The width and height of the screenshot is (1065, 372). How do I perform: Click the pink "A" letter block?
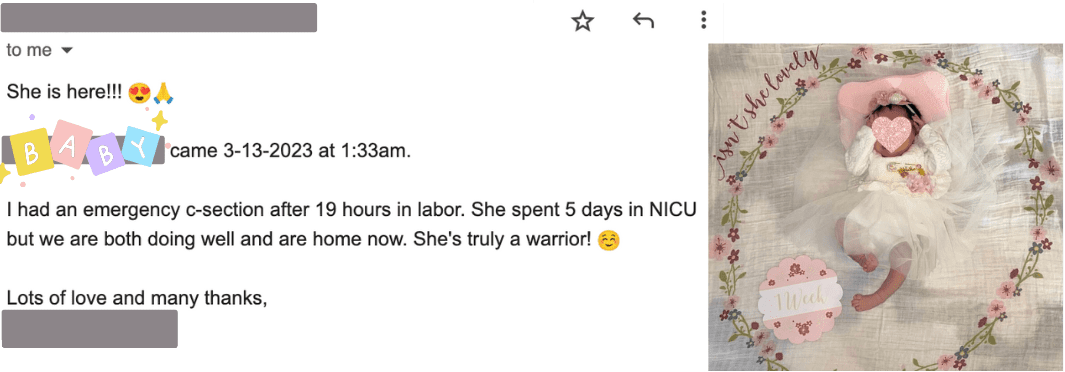pos(69,144)
